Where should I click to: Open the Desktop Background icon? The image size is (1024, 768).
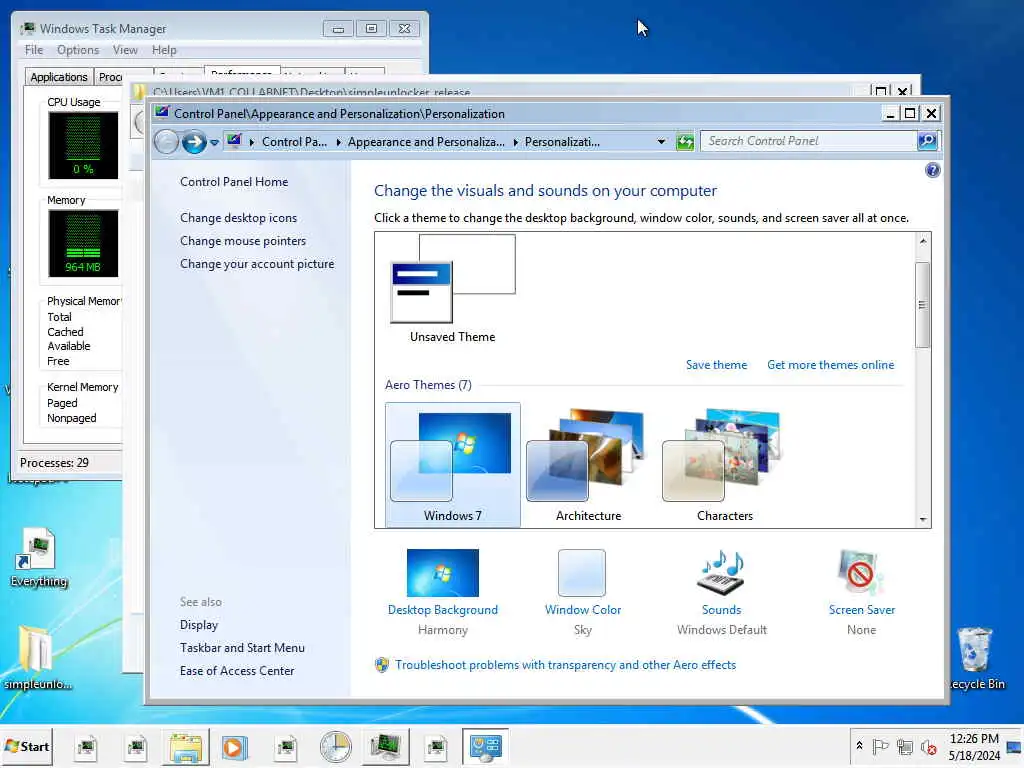tap(443, 573)
